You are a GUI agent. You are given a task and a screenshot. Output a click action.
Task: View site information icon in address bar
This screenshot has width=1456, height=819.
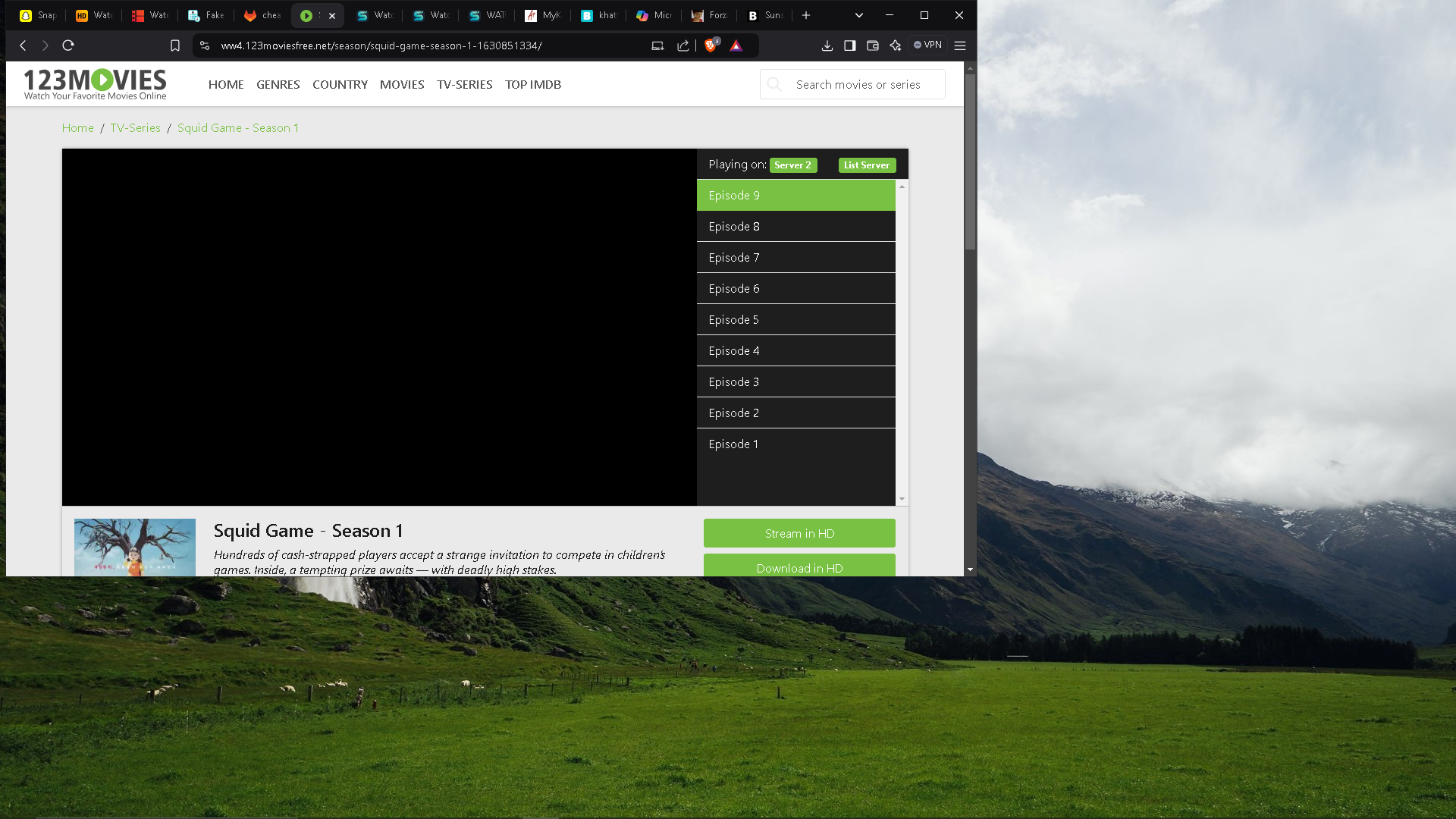pyautogui.click(x=205, y=45)
